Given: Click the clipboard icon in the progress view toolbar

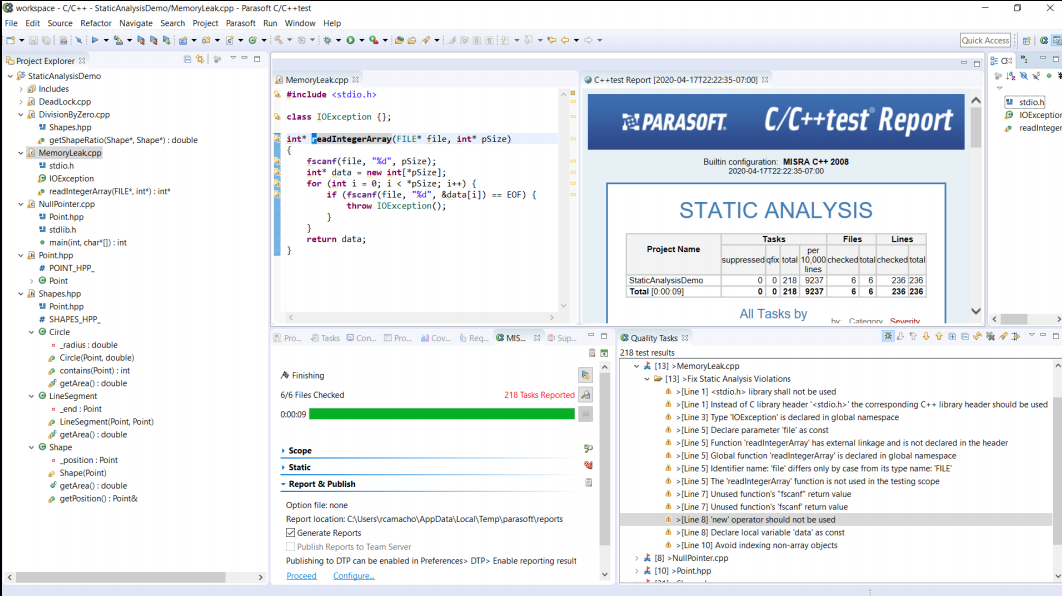Looking at the screenshot, I should pyautogui.click(x=592, y=353).
